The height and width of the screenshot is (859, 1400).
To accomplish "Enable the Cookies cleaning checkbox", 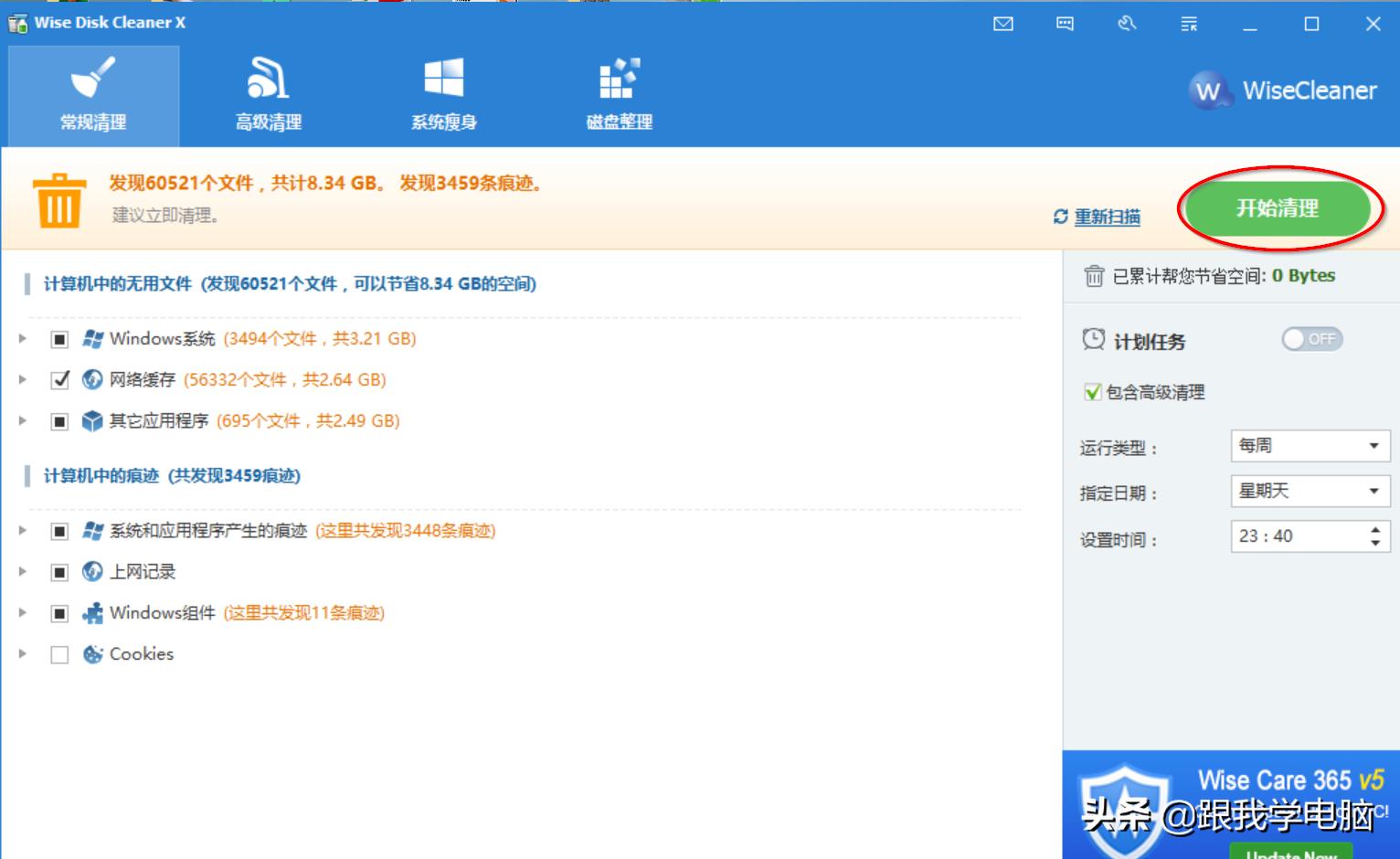I will point(60,654).
